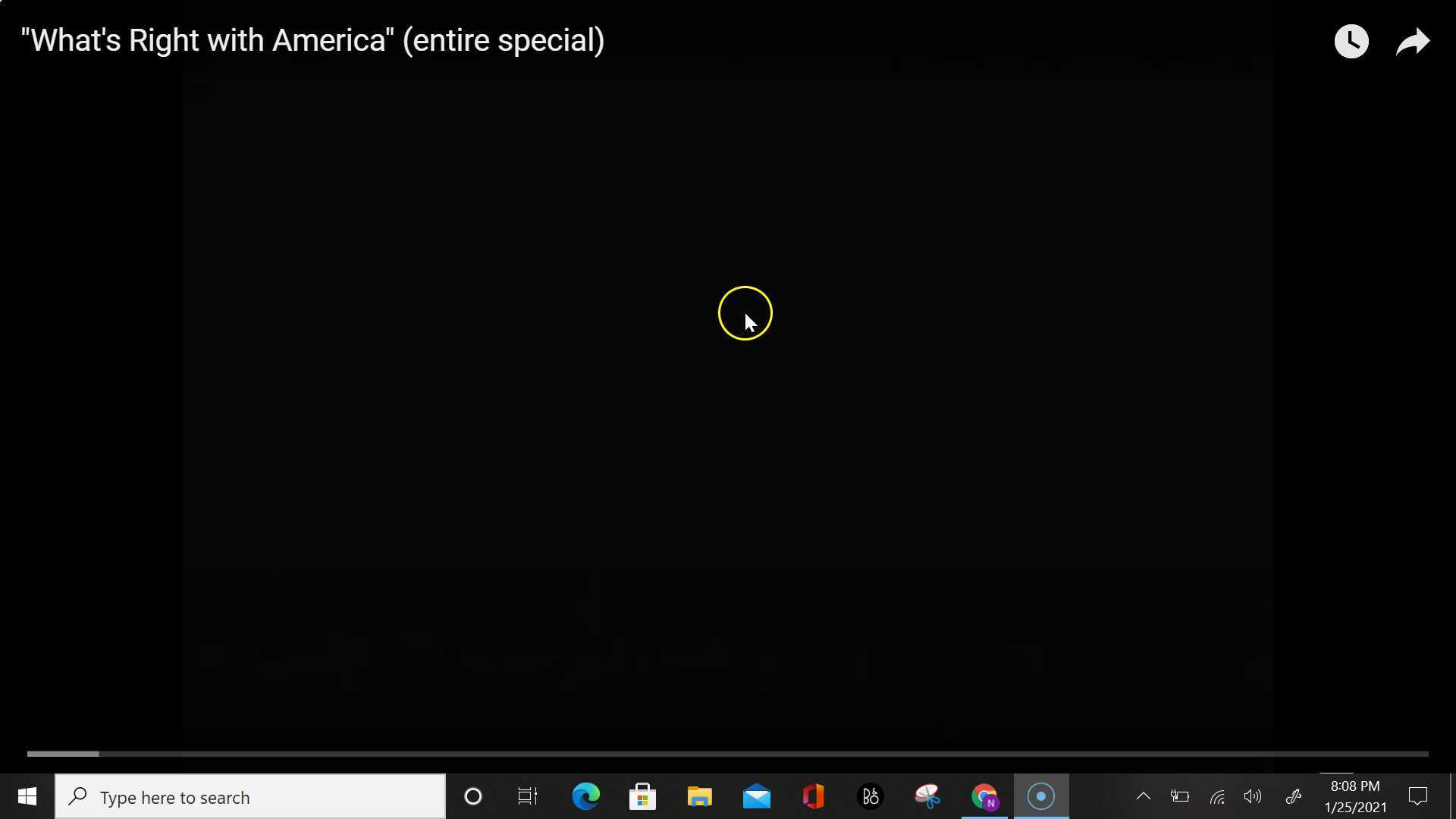Image resolution: width=1456 pixels, height=819 pixels.
Task: Click the Share arrow icon
Action: click(x=1413, y=41)
